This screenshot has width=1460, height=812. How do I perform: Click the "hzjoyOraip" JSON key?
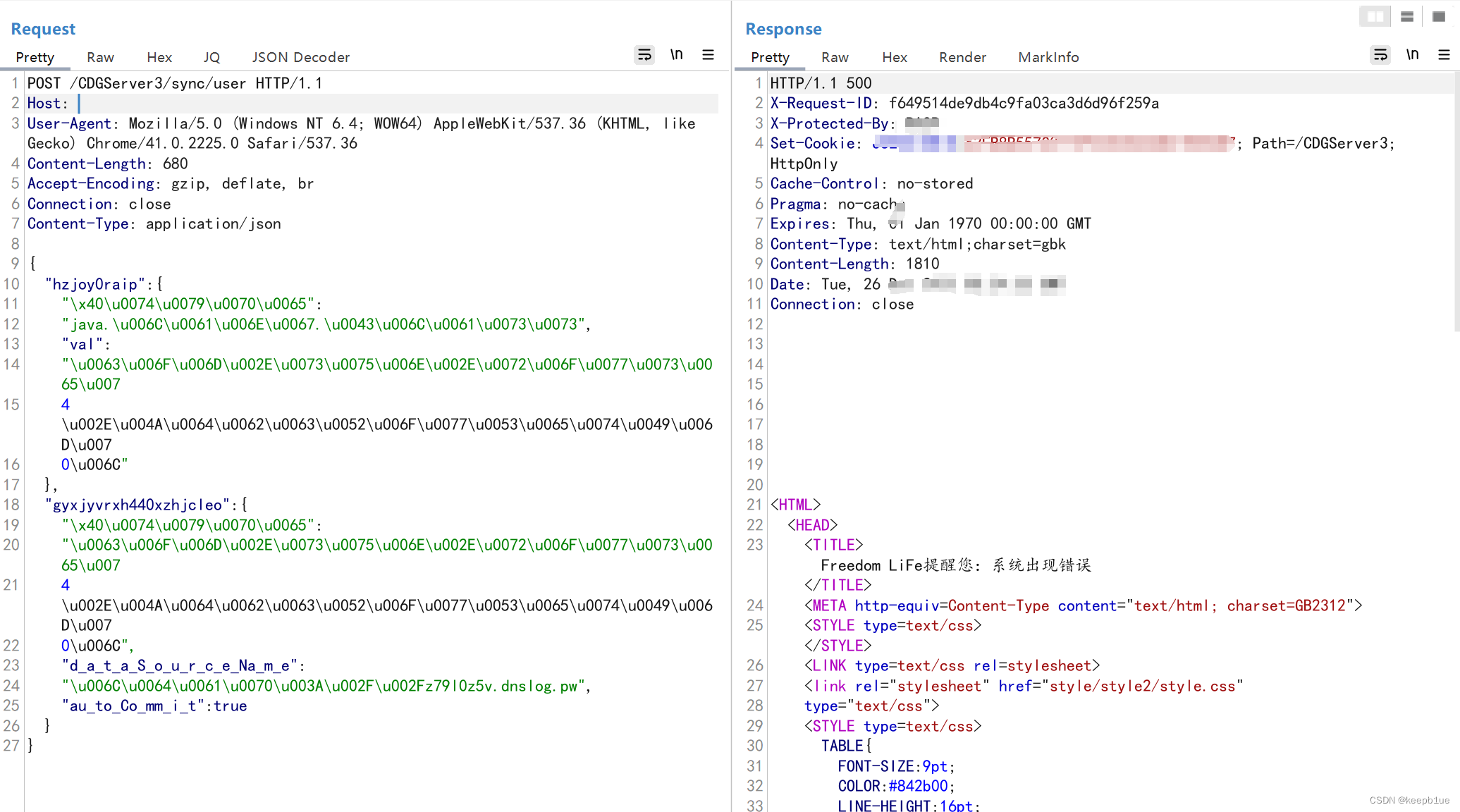coord(95,285)
